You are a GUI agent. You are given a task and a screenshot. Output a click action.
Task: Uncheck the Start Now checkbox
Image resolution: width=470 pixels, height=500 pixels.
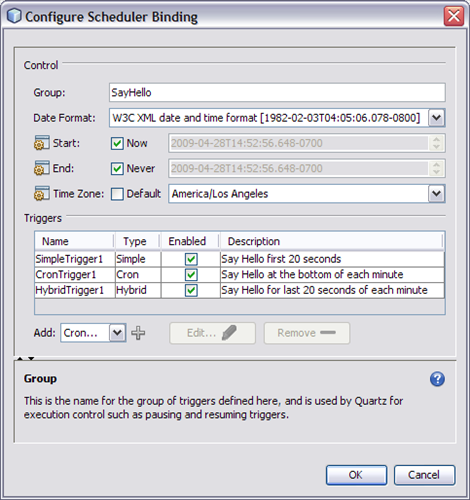117,143
